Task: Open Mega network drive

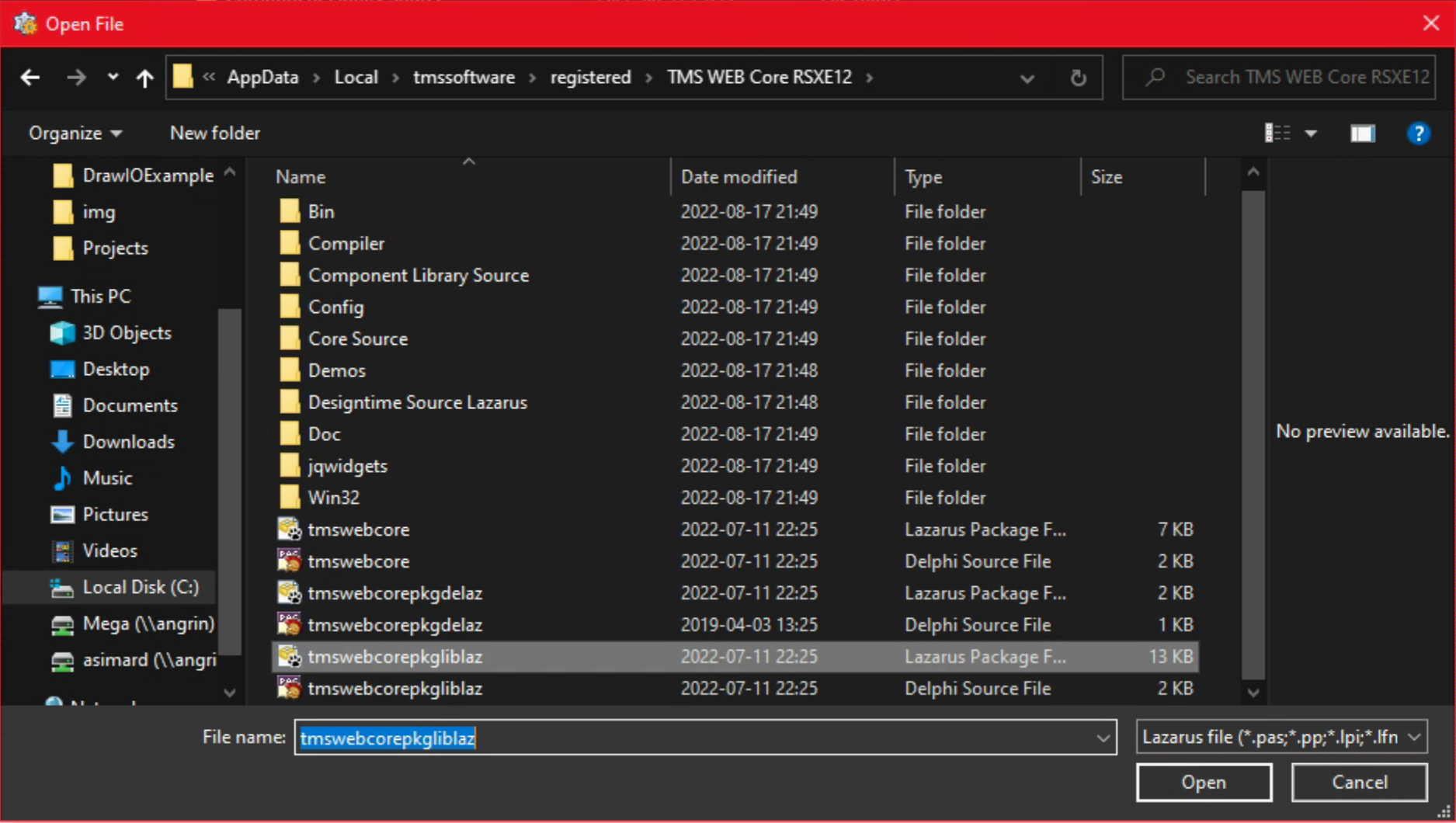Action: click(132, 623)
